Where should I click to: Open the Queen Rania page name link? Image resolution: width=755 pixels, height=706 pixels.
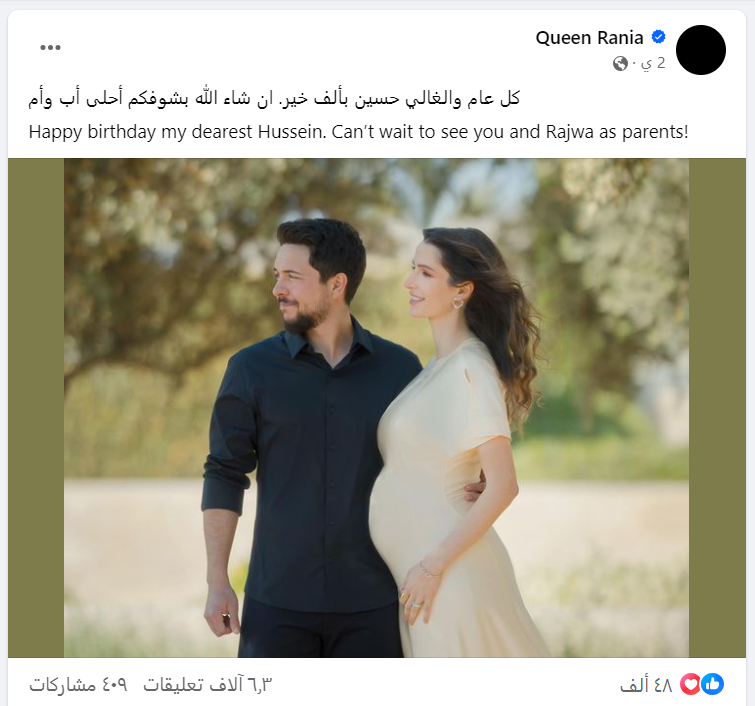click(x=589, y=38)
